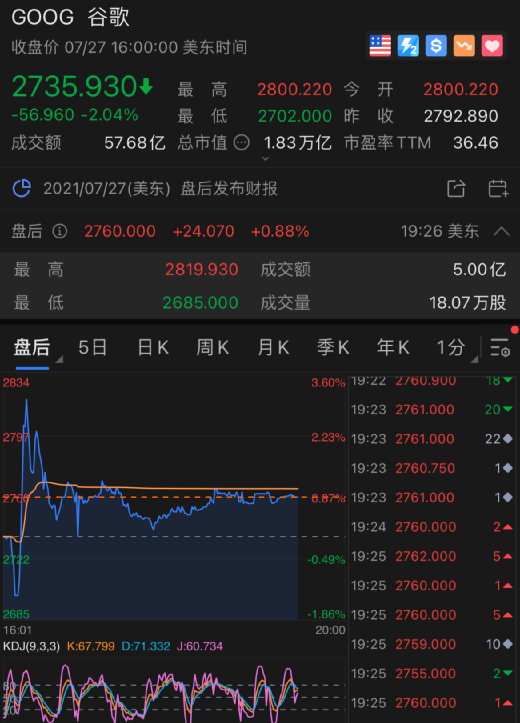Tap the J:60.734 indicator value
Viewport: 520px width, 723px height.
pos(200,646)
